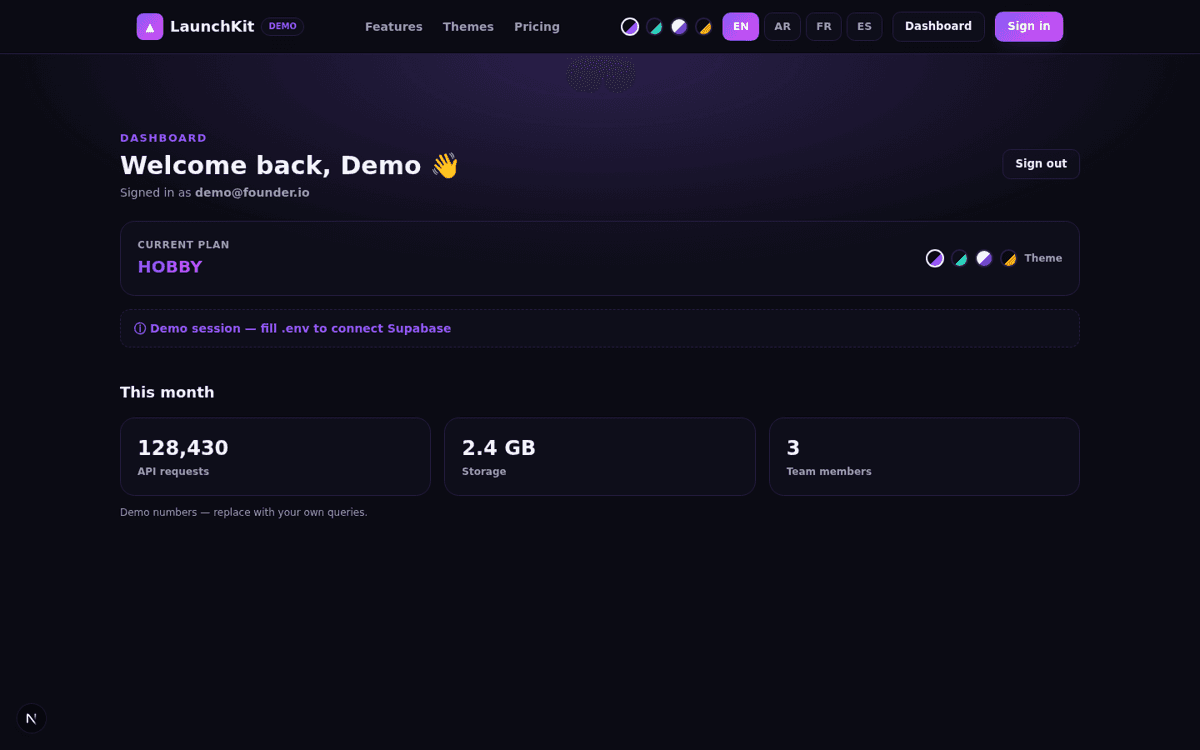Screen dimensions: 1200x750
Task: Switch language to ES
Action: (x=865, y=27)
